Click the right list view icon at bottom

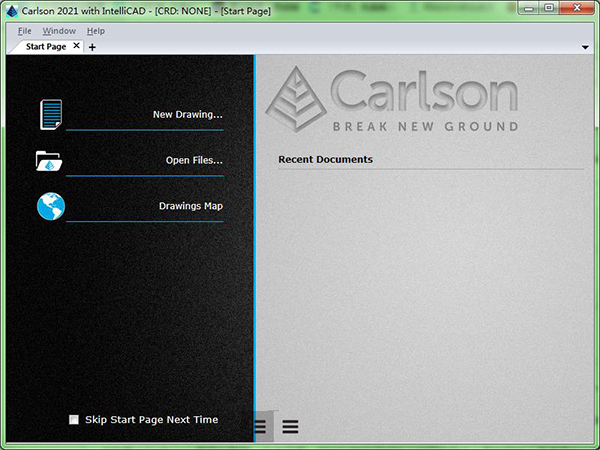(290, 427)
